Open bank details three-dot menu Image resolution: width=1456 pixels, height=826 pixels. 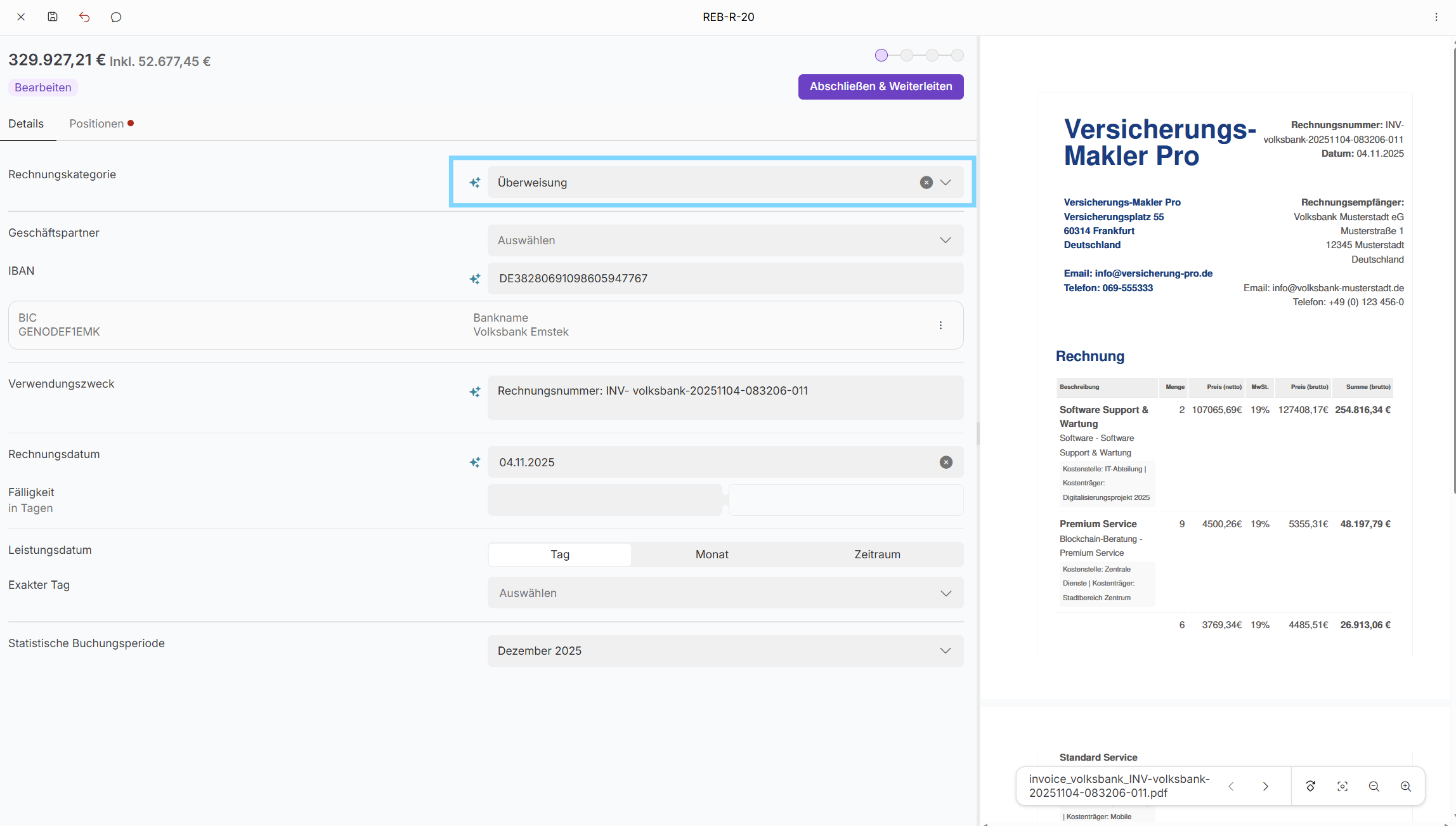[x=940, y=325]
